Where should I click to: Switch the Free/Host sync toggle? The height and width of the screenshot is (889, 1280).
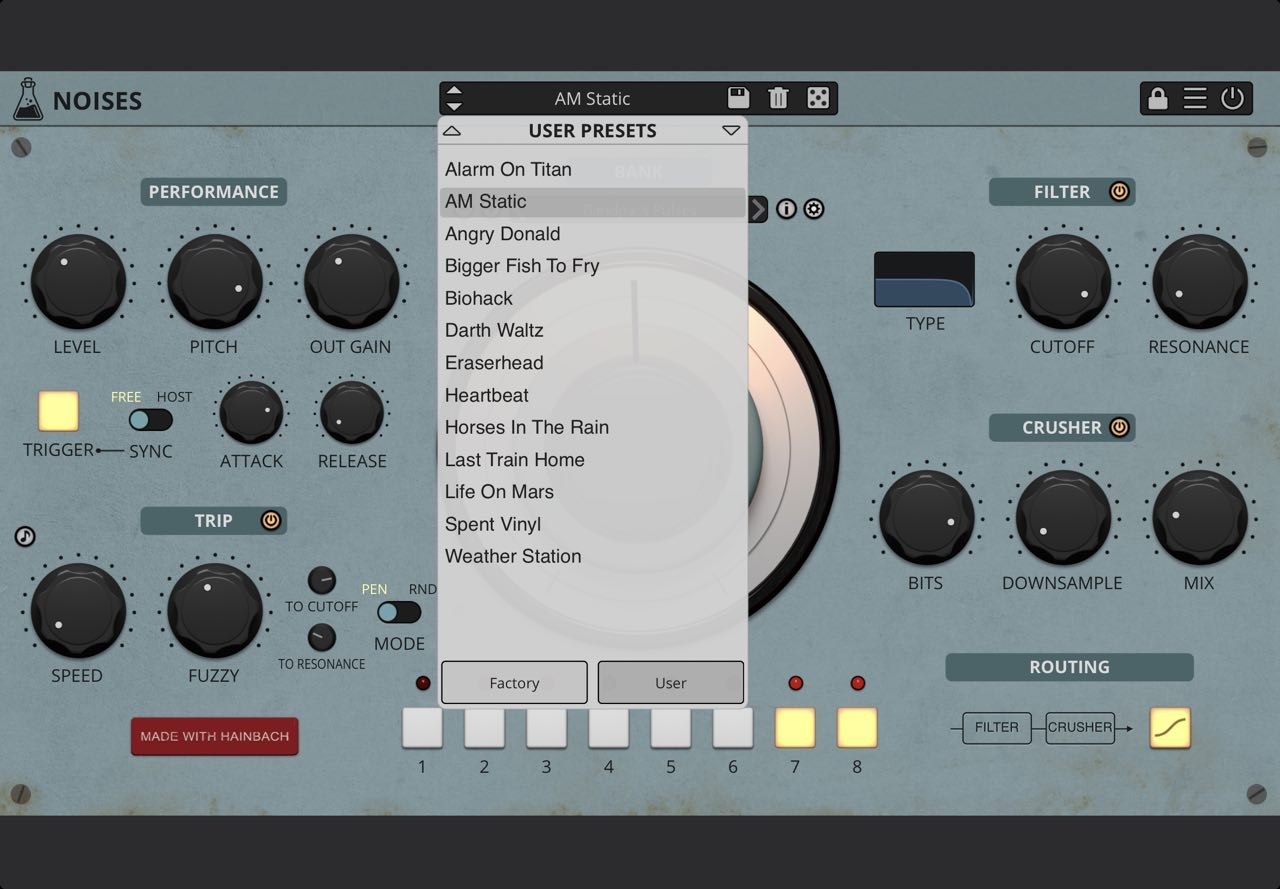coord(150,419)
